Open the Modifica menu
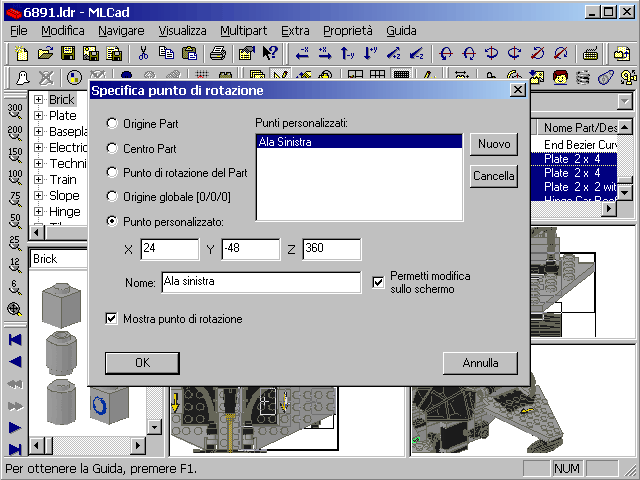 pos(63,31)
